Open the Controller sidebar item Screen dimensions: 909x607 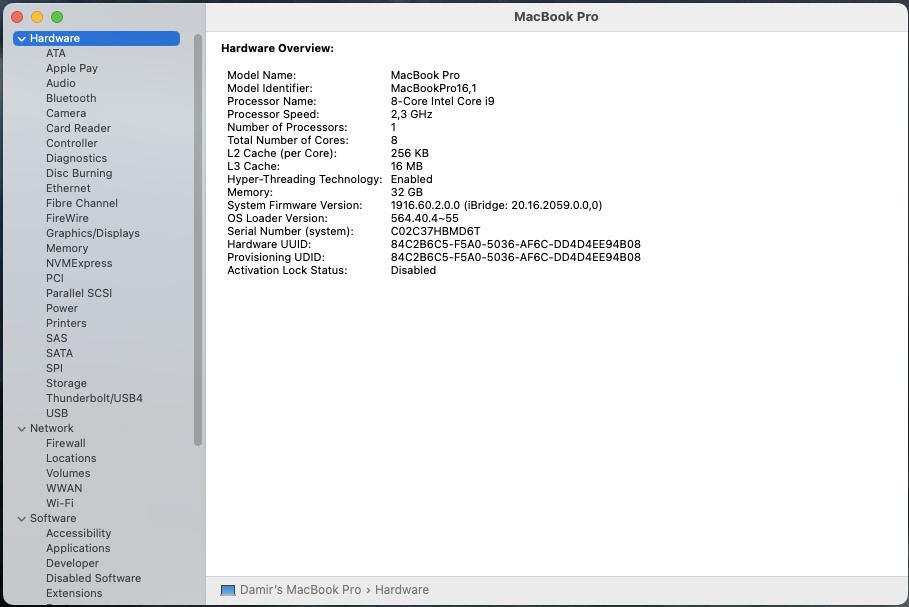(x=72, y=143)
